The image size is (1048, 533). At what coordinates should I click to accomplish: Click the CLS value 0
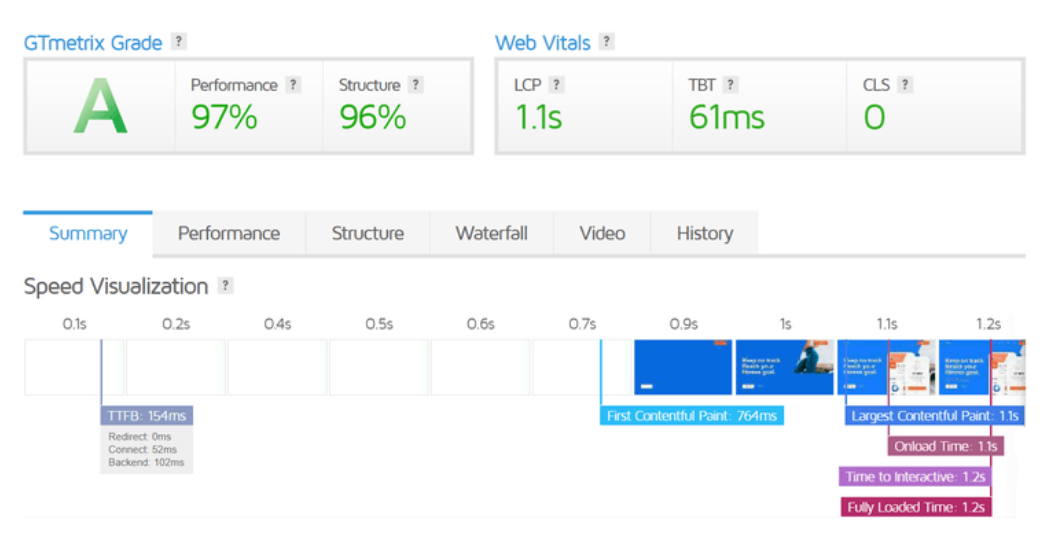(x=874, y=117)
